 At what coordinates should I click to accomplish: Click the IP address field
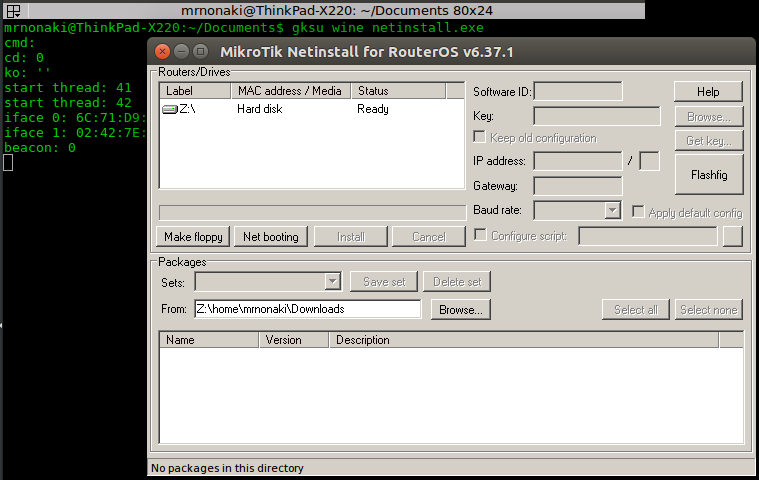(x=578, y=161)
